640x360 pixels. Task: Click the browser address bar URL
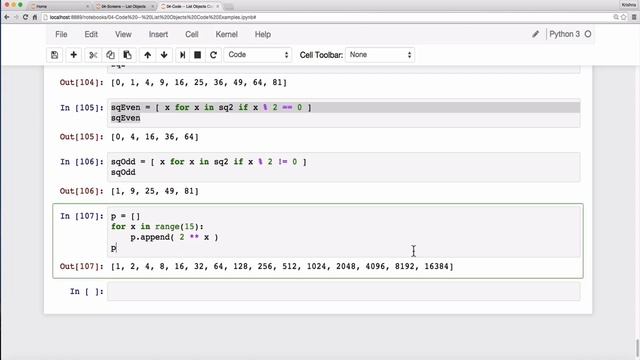point(153,17)
